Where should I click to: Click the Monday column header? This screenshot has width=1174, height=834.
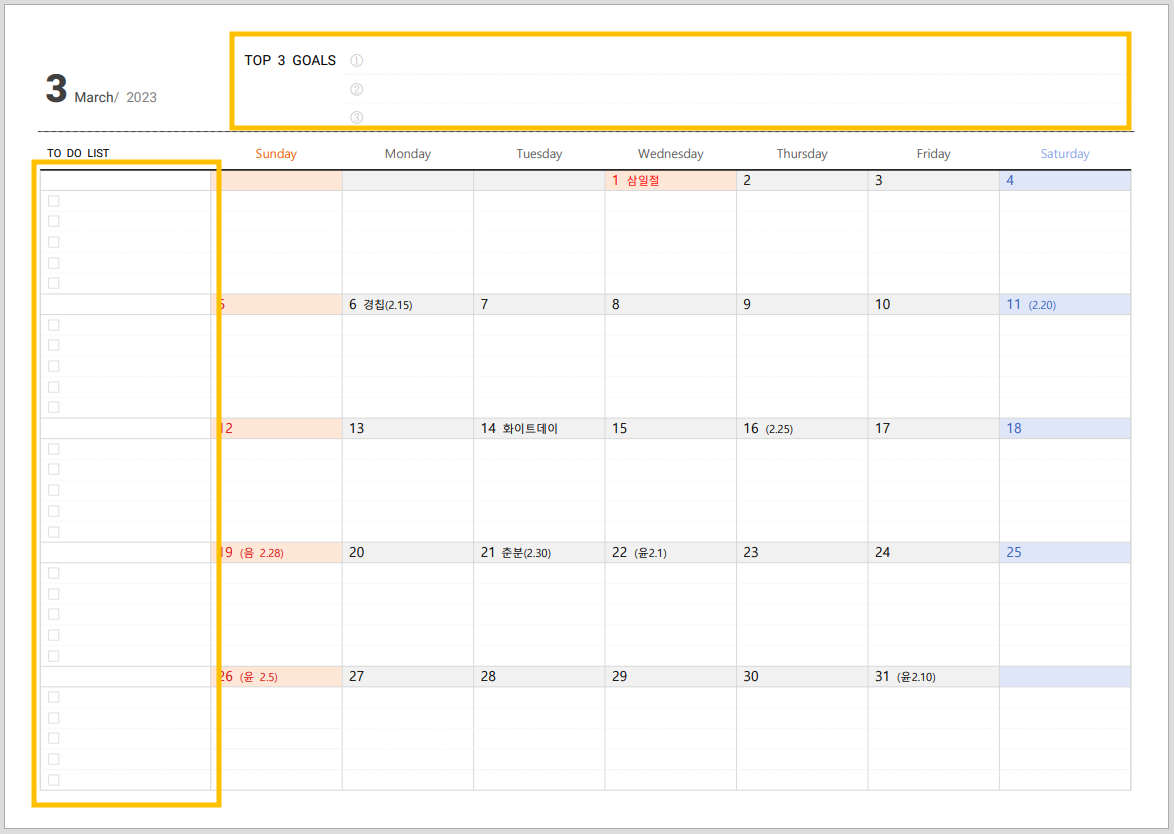407,153
